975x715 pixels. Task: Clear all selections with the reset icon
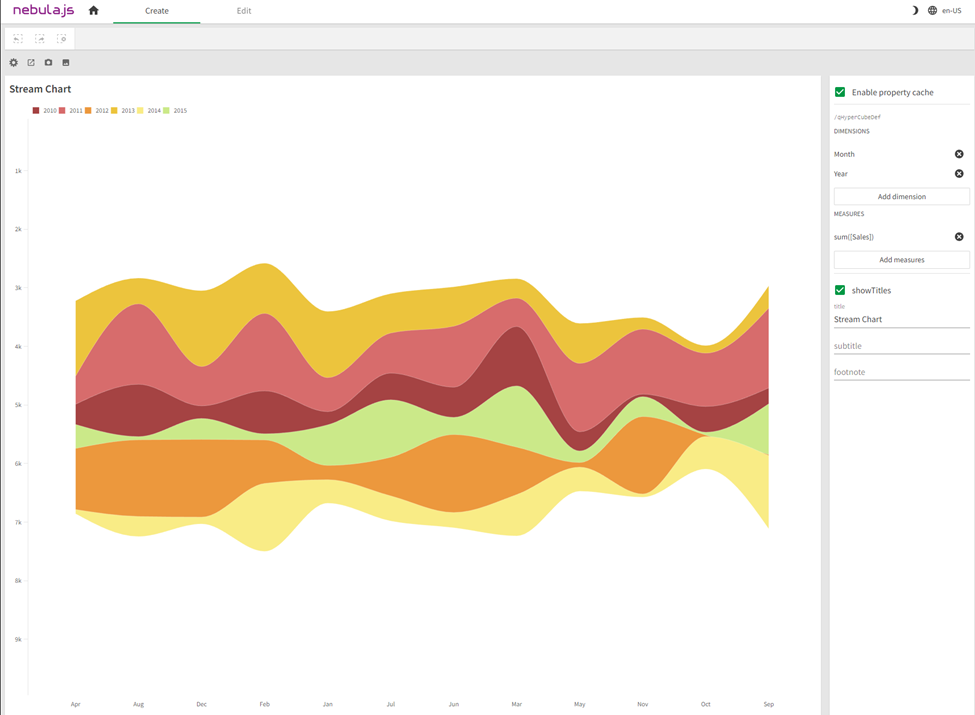click(x=62, y=38)
